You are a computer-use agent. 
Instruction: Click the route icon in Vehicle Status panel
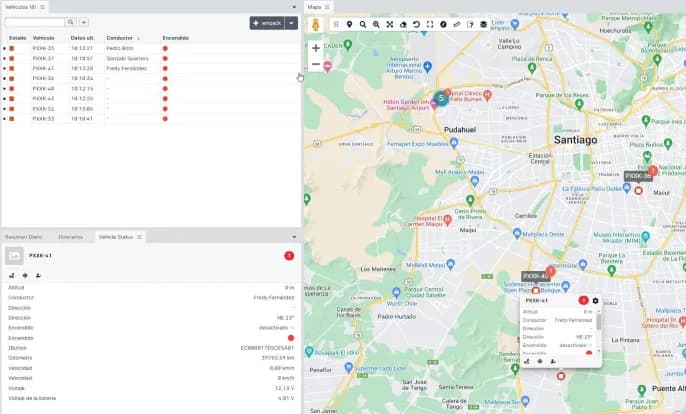click(12, 275)
